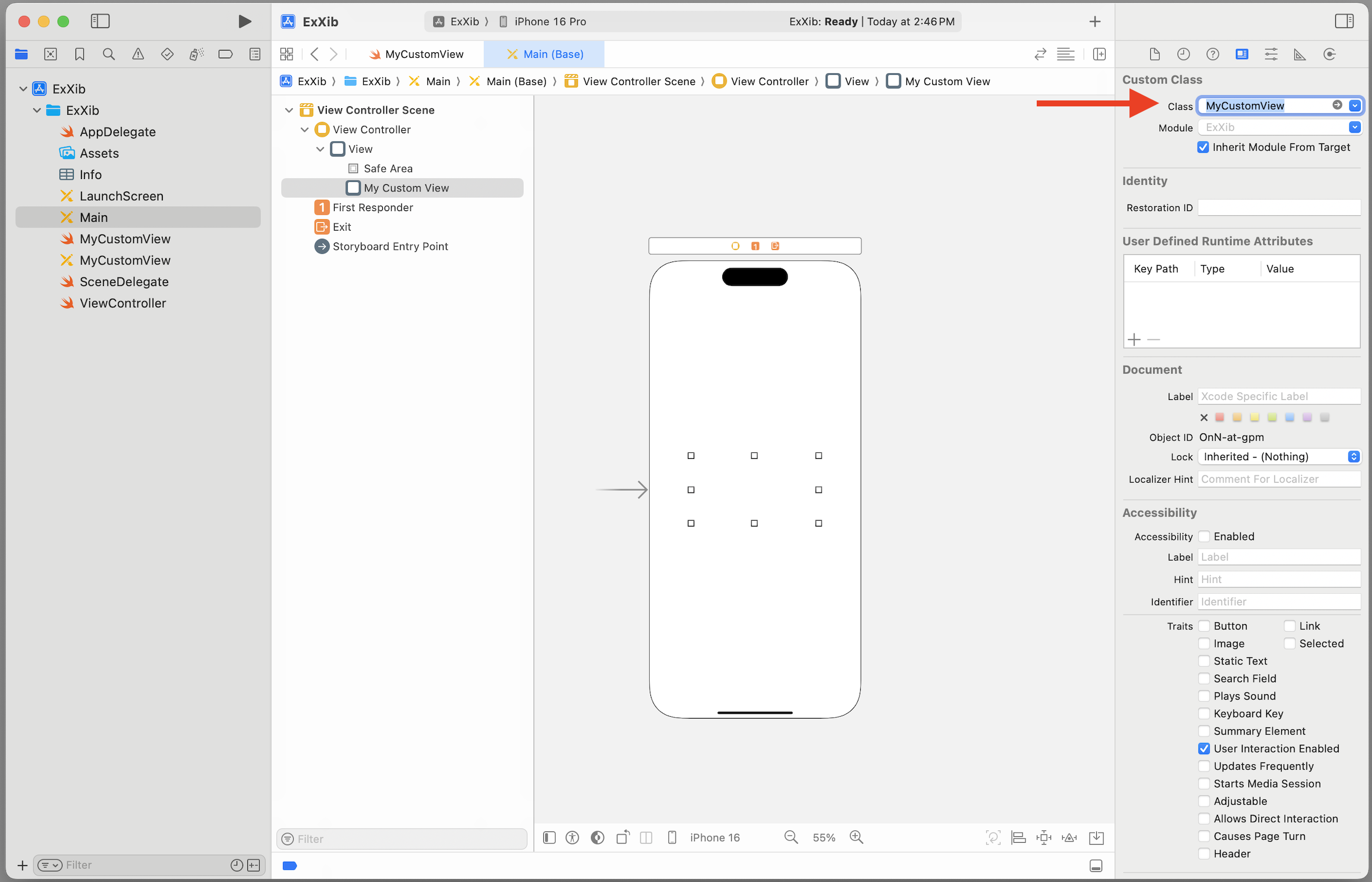
Task: Open Quick Help inspector icon
Action: pos(1213,54)
